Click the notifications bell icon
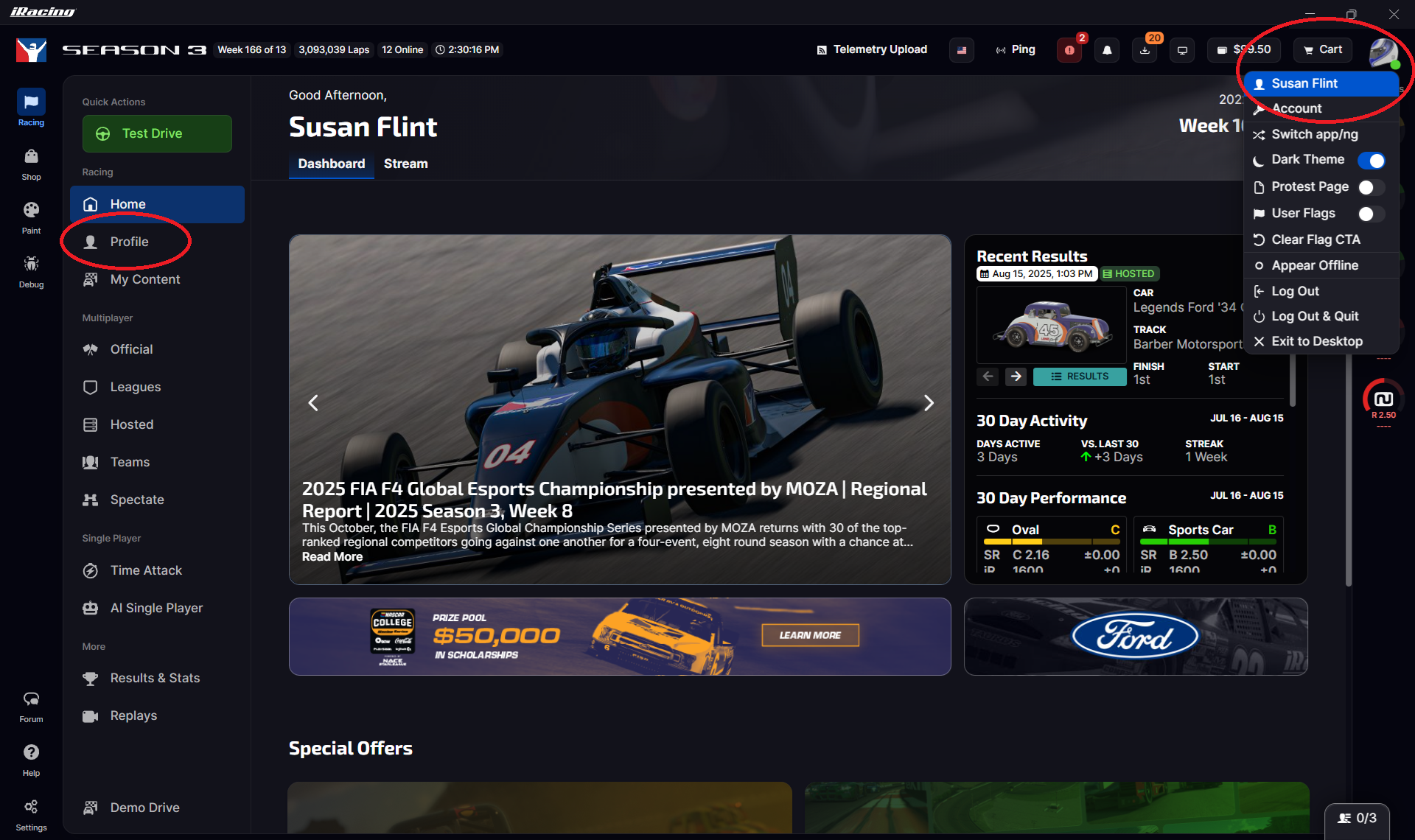 click(1107, 50)
